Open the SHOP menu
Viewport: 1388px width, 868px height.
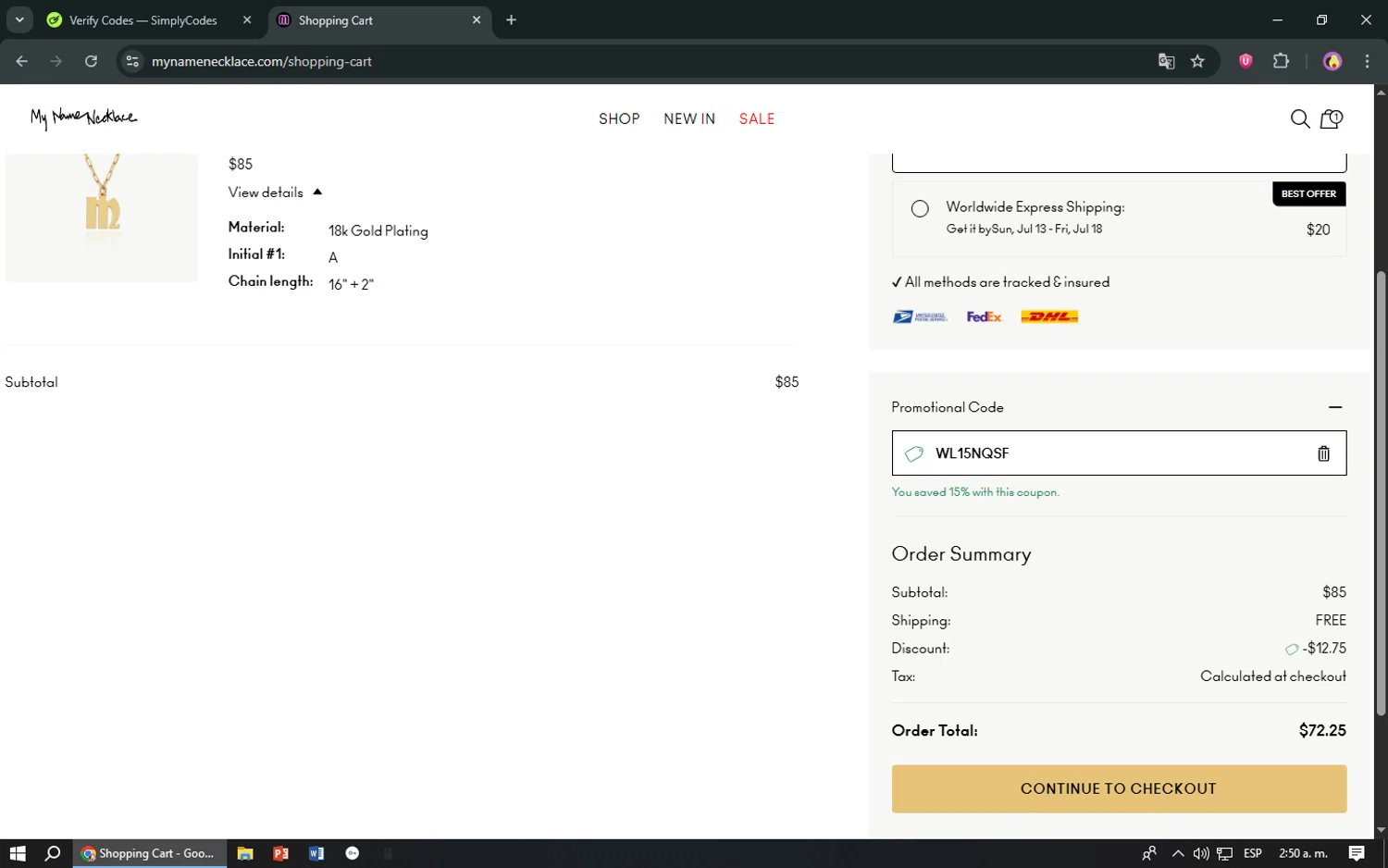(x=619, y=118)
